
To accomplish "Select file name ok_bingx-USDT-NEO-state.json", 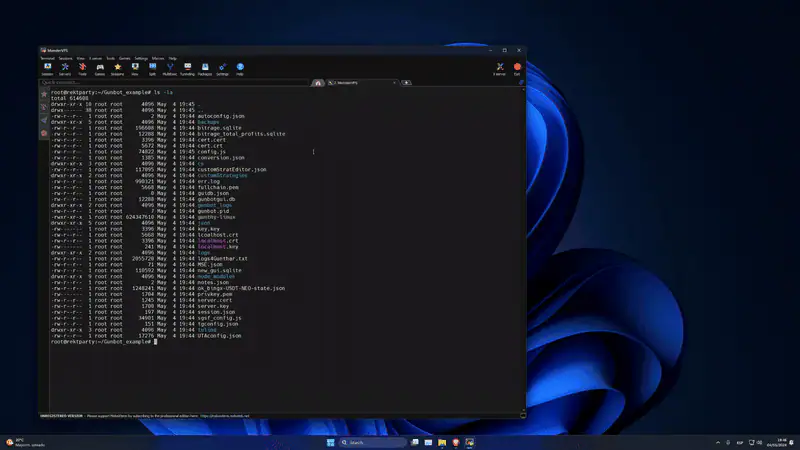I will (241, 288).
